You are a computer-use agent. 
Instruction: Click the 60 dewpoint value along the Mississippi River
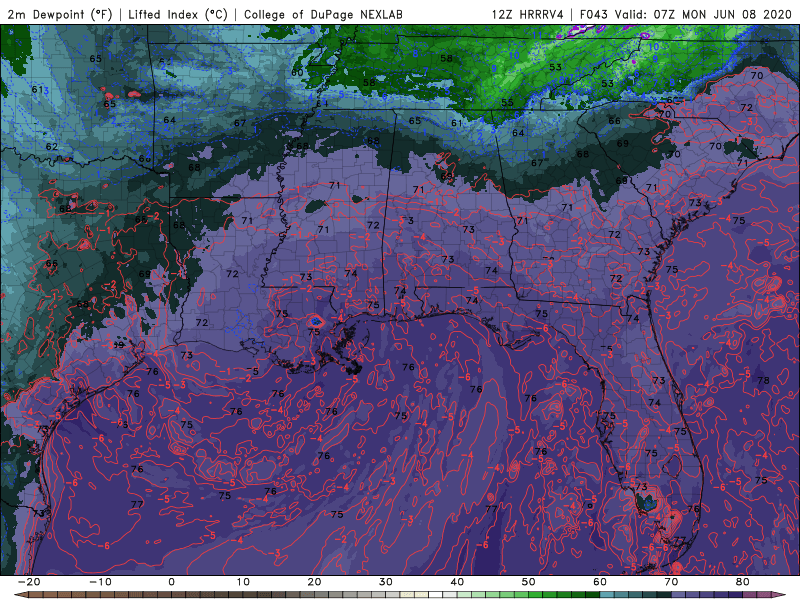point(297,72)
